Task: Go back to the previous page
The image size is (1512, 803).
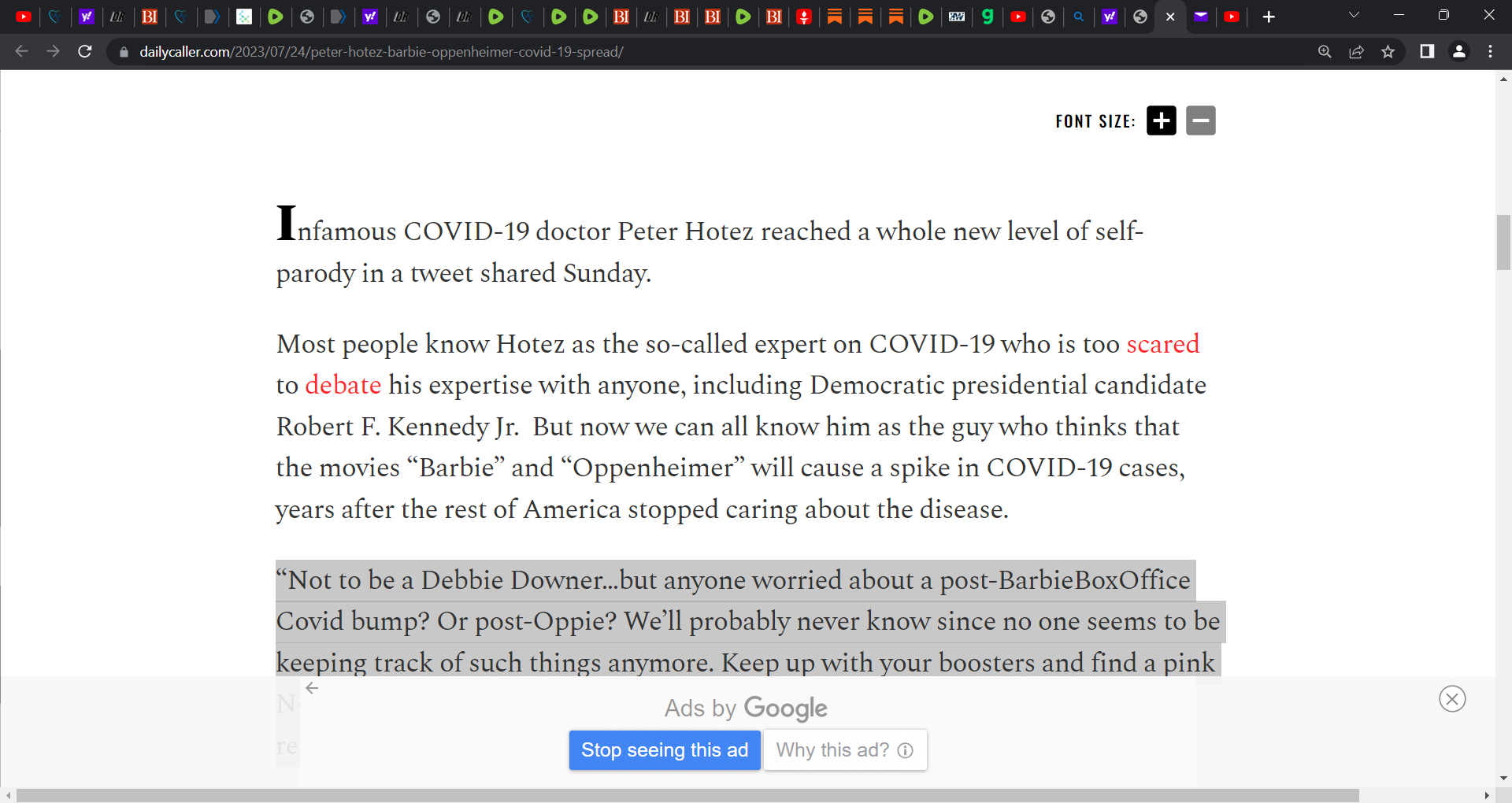Action: pyautogui.click(x=22, y=51)
